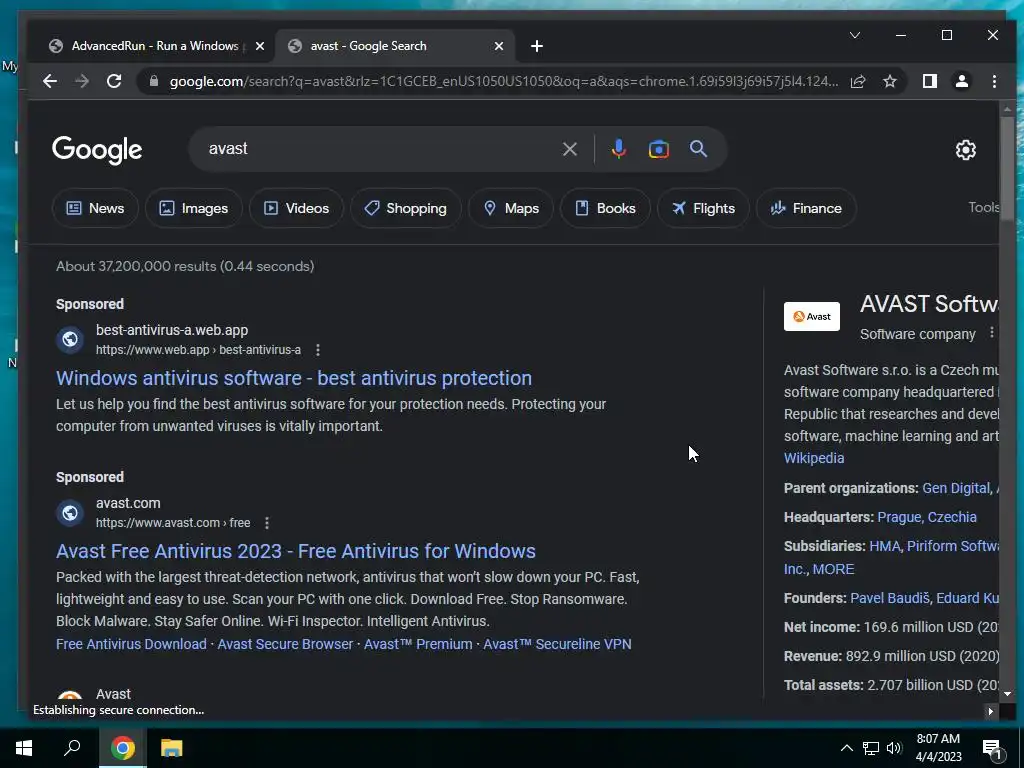Open more options for avast.com ad
This screenshot has height=768, width=1024.
(x=266, y=523)
